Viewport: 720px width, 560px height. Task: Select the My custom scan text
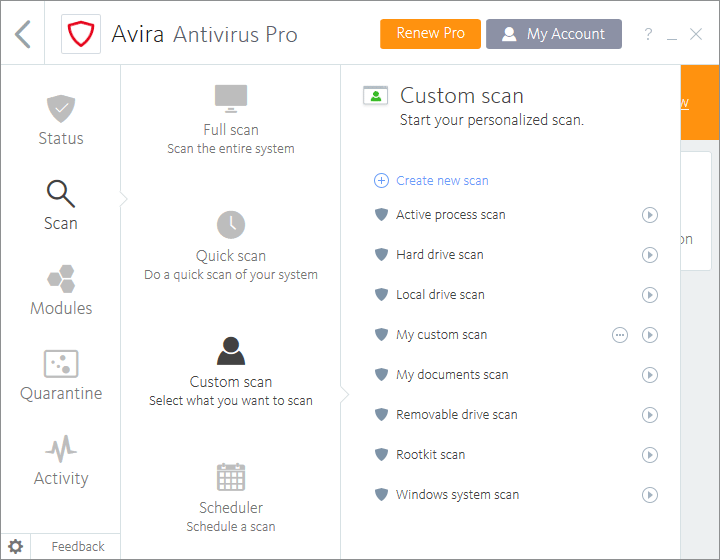[x=441, y=335]
